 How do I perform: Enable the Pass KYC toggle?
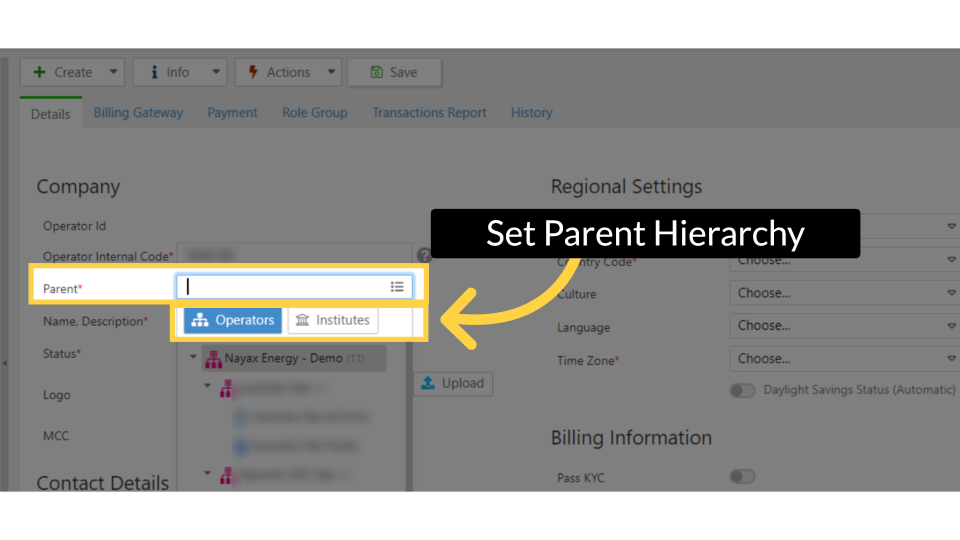(742, 477)
